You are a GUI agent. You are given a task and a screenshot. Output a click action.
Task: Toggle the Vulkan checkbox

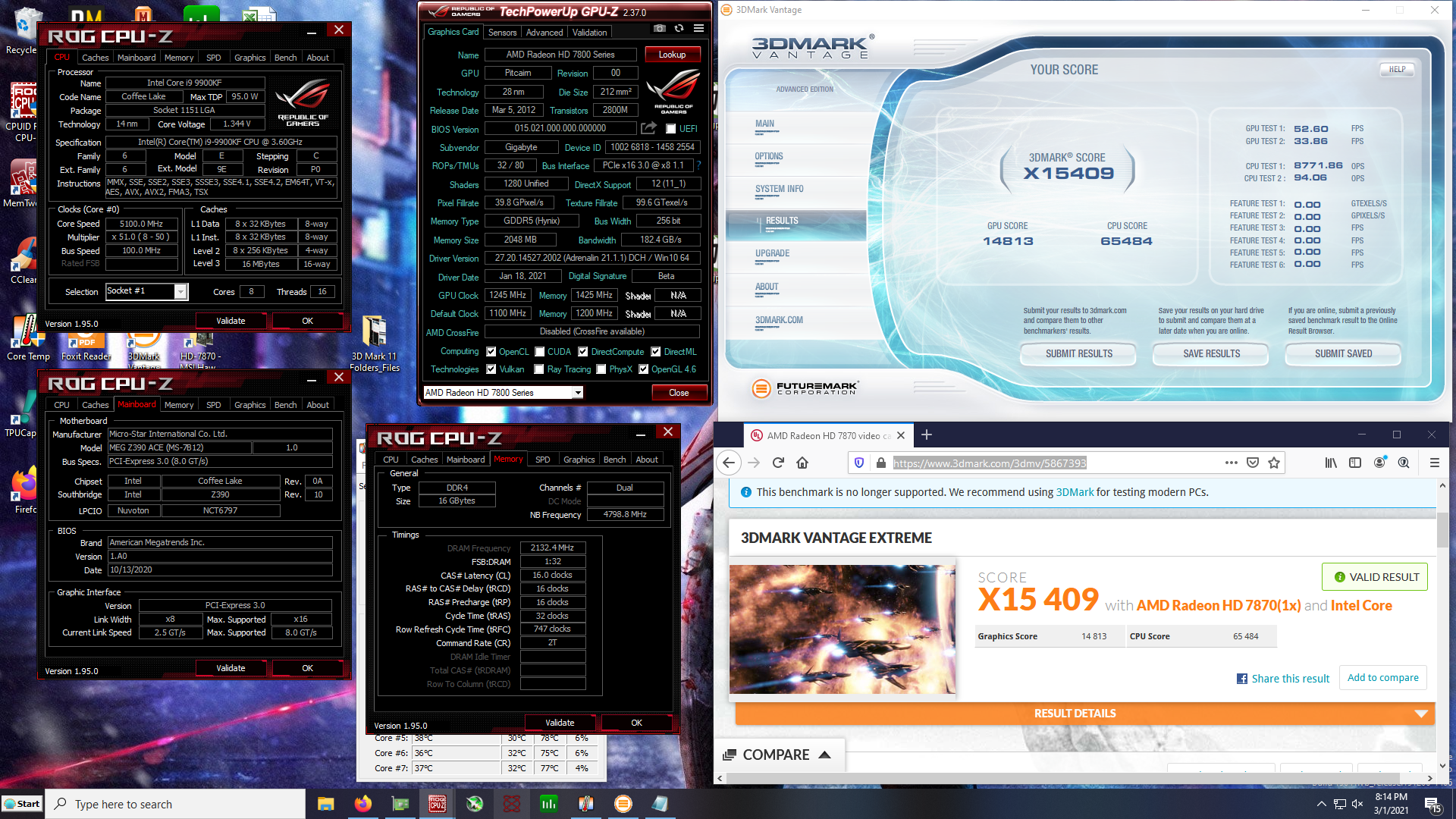tap(491, 369)
